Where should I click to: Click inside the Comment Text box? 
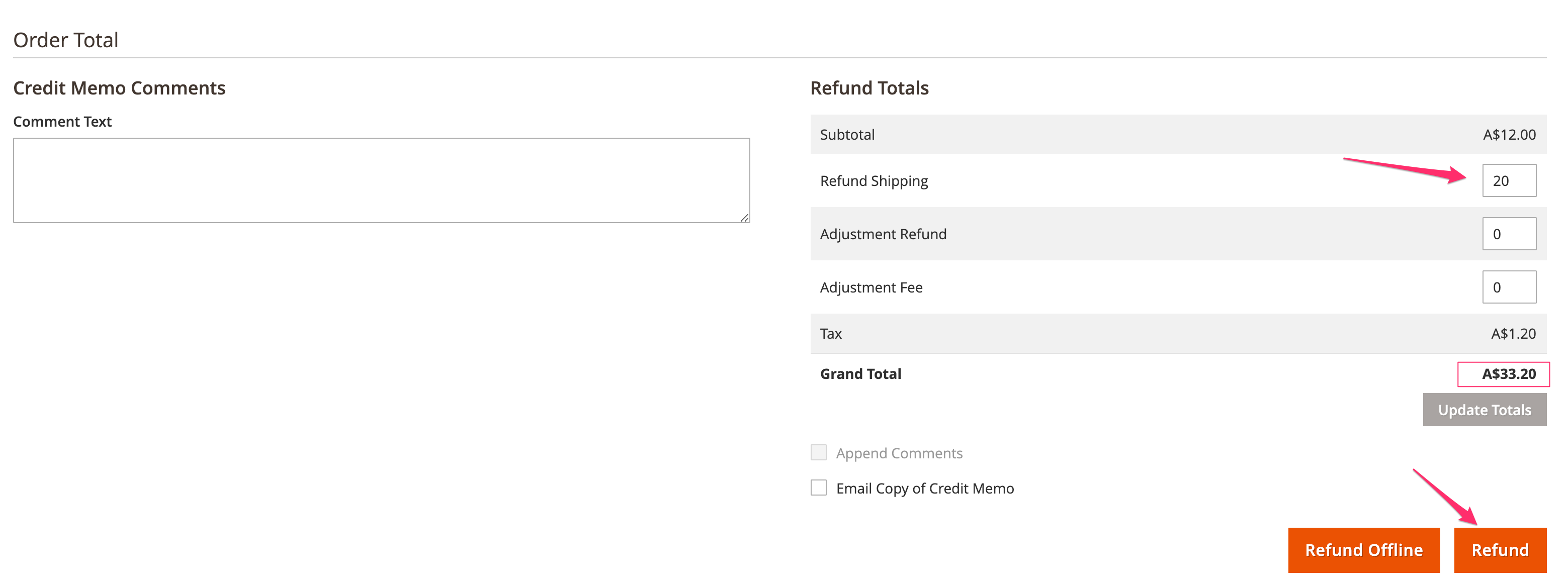(x=381, y=180)
